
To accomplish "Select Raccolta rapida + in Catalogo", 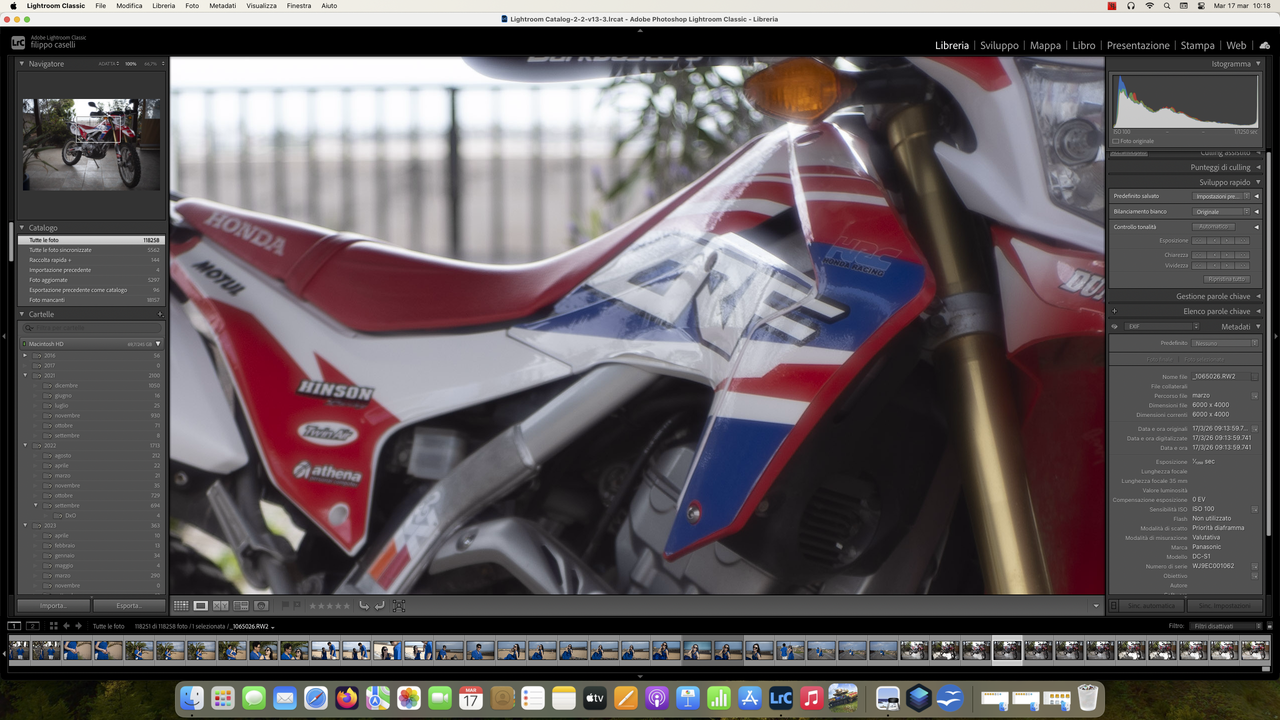I will pos(91,260).
